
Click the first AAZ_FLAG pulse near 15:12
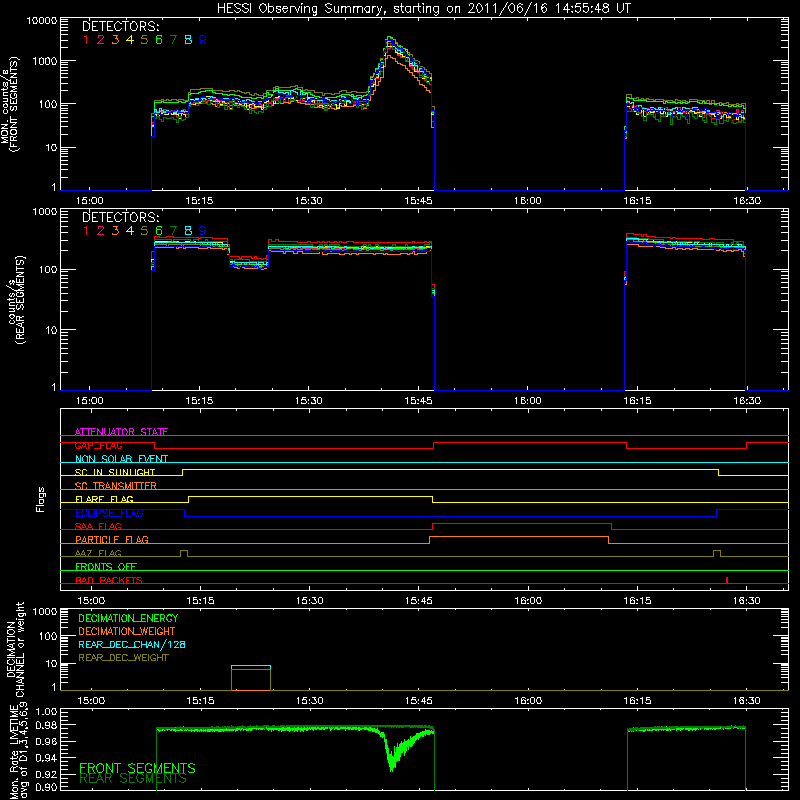point(184,552)
